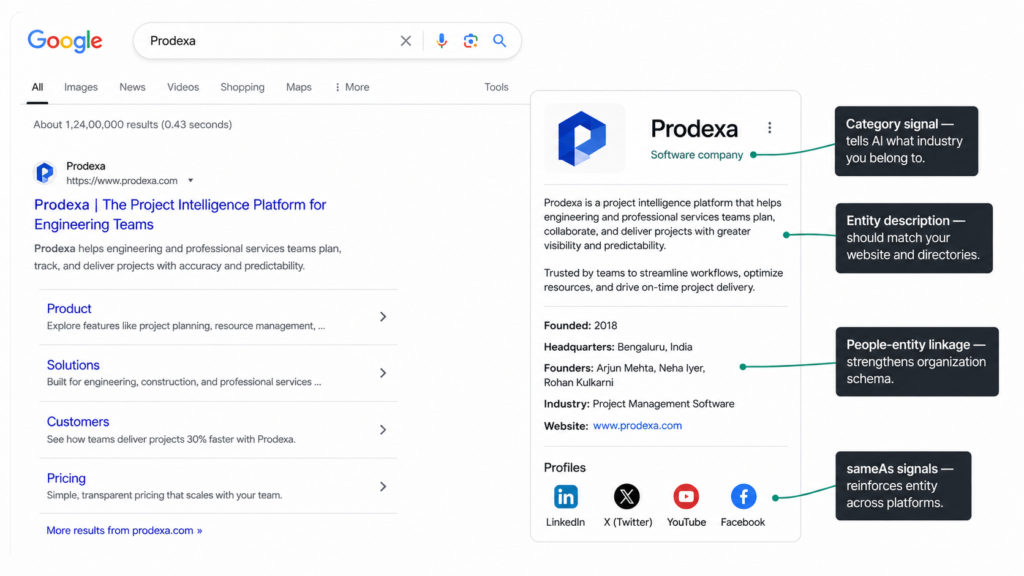Viewport: 1024px width, 576px height.
Task: Clear the search box with X
Action: tap(406, 41)
